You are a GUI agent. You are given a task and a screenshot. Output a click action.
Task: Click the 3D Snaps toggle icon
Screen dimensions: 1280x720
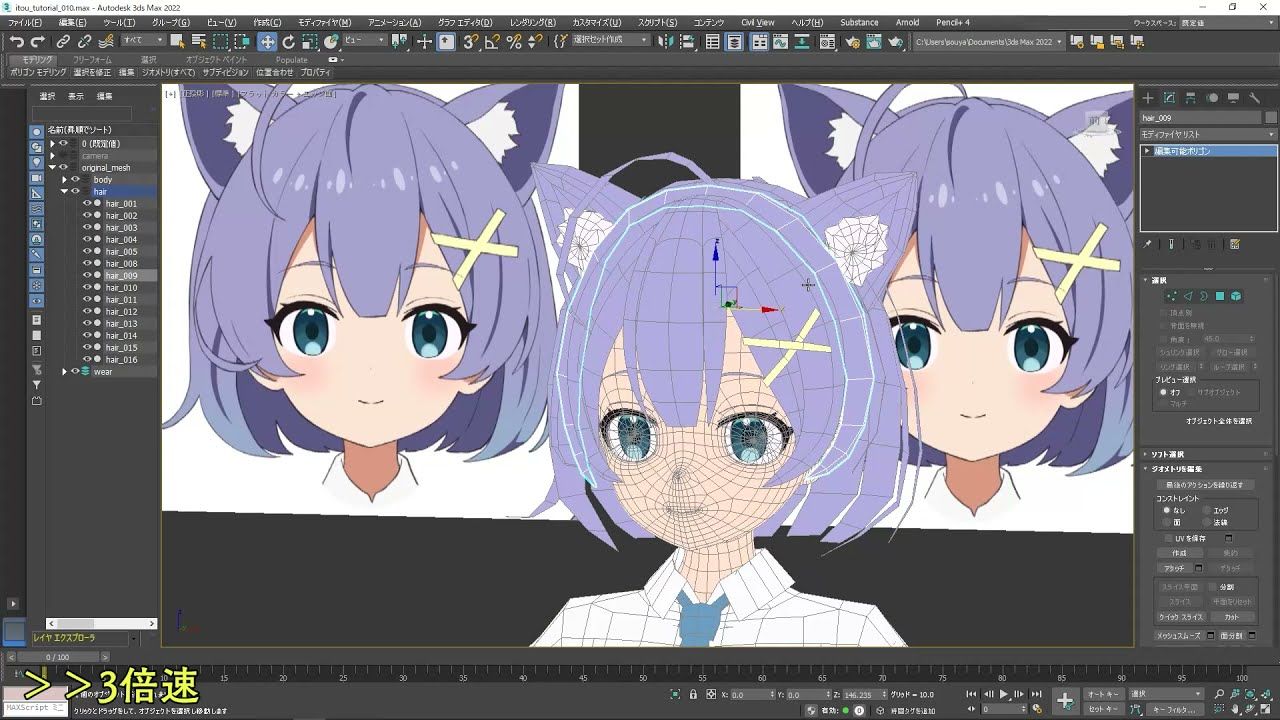(470, 42)
